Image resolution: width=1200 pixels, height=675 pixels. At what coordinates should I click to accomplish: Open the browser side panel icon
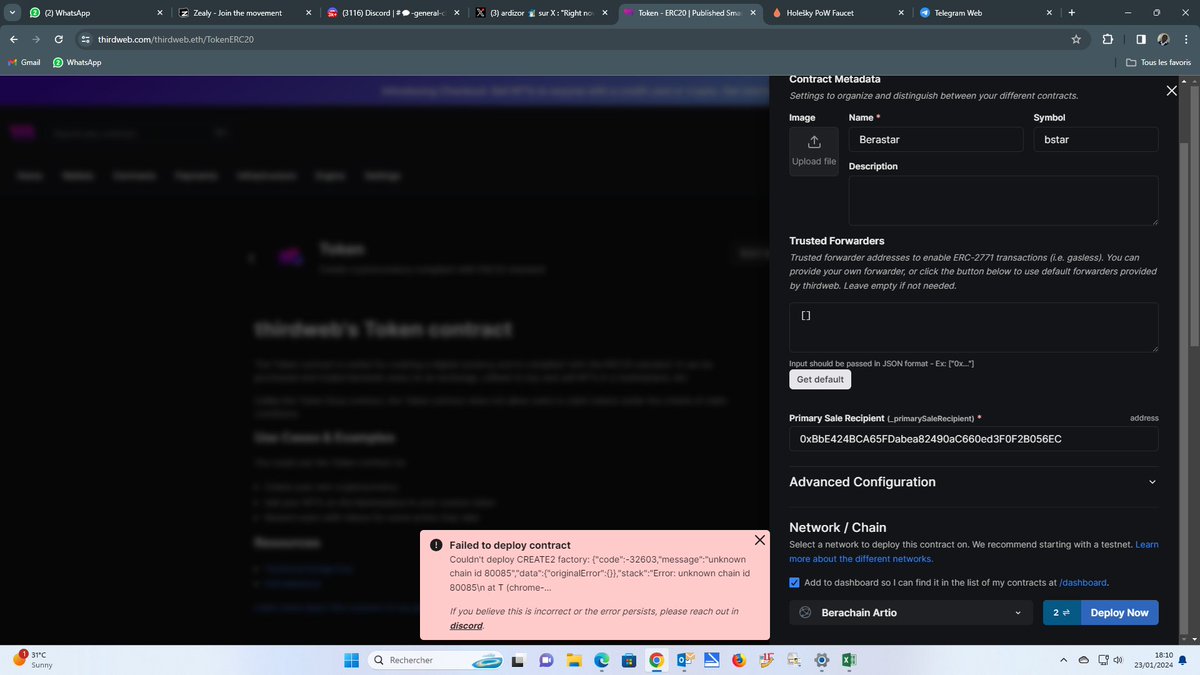[1140, 39]
